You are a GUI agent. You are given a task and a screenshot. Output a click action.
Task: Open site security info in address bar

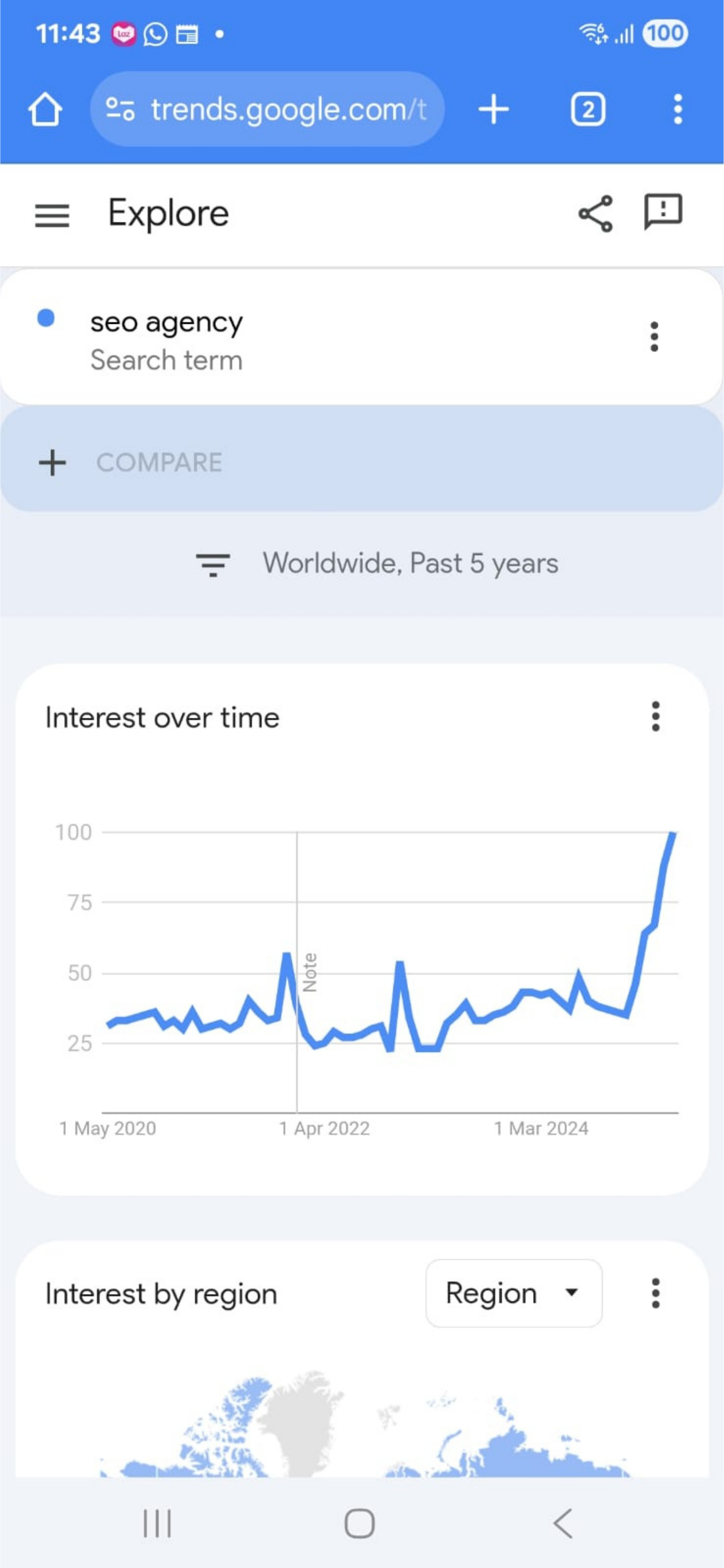tap(119, 109)
